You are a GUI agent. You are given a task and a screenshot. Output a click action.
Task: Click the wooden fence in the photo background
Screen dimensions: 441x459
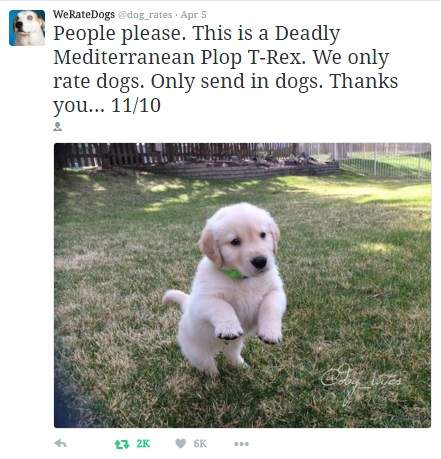tap(173, 154)
